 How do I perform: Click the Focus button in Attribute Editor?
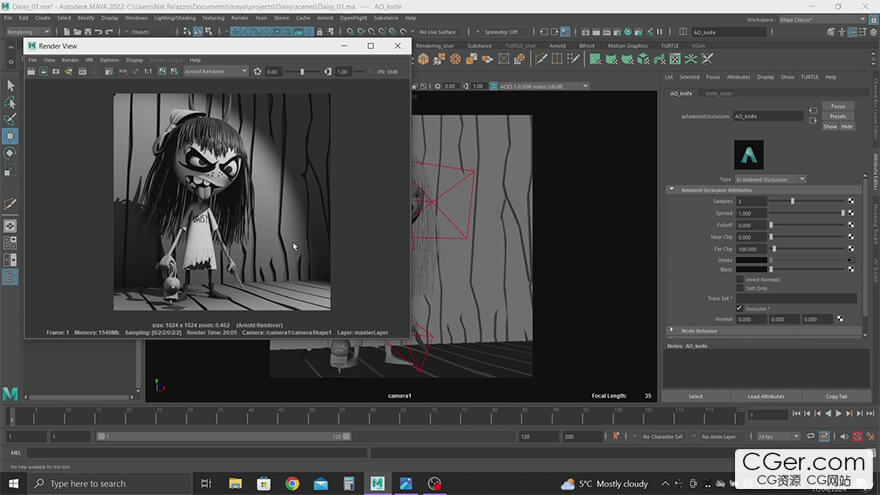click(838, 106)
